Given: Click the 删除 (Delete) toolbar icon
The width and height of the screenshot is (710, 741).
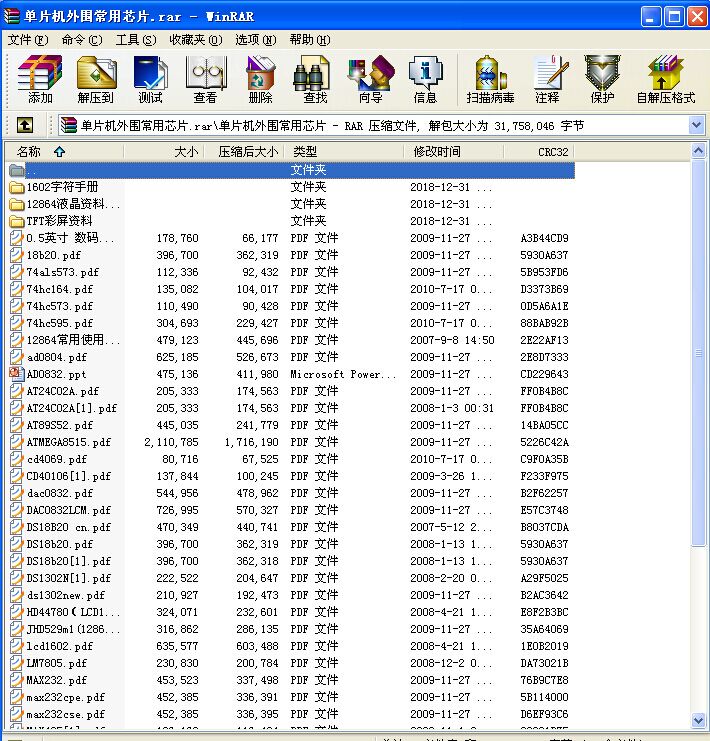Looking at the screenshot, I should point(260,78).
